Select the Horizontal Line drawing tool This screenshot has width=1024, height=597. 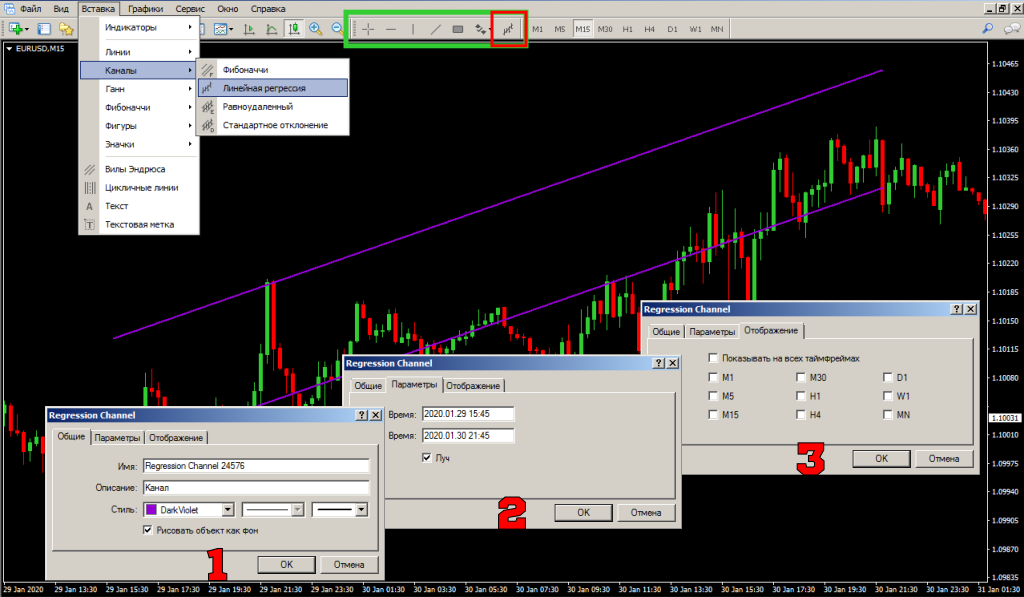[391, 29]
